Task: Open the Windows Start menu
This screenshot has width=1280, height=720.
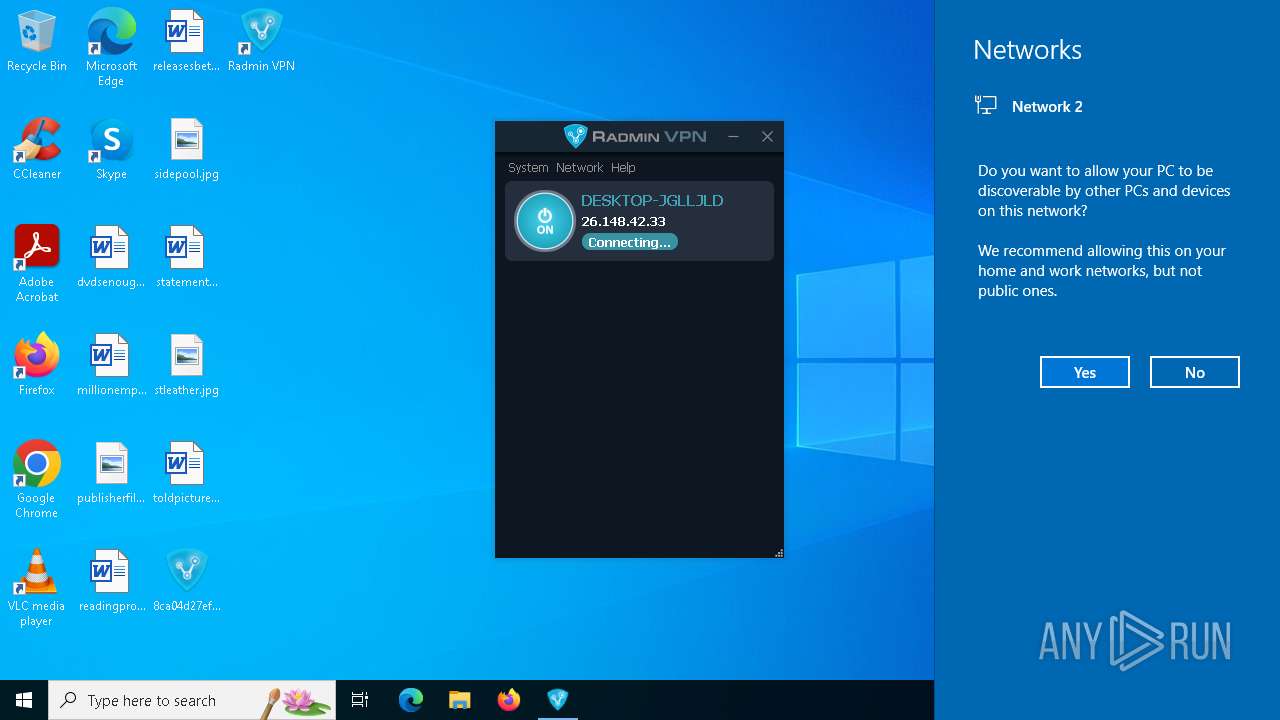Action: tap(24, 700)
